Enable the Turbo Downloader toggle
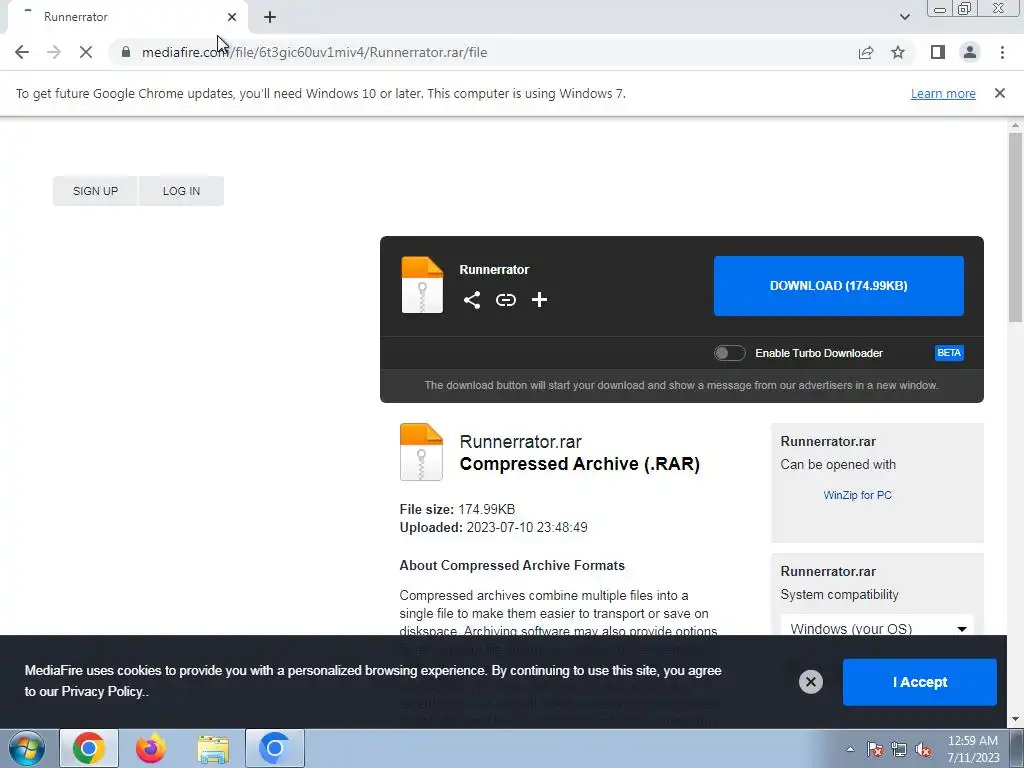Viewport: 1024px width, 768px height. click(729, 353)
